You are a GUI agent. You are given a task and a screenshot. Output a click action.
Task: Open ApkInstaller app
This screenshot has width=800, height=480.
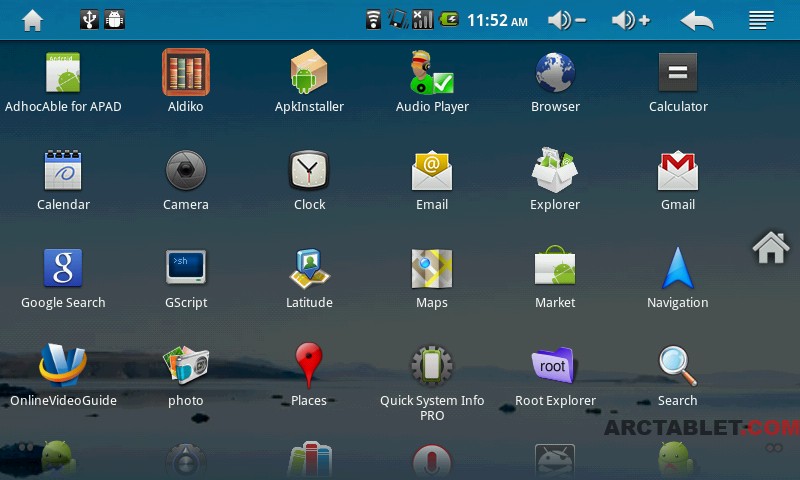[309, 72]
